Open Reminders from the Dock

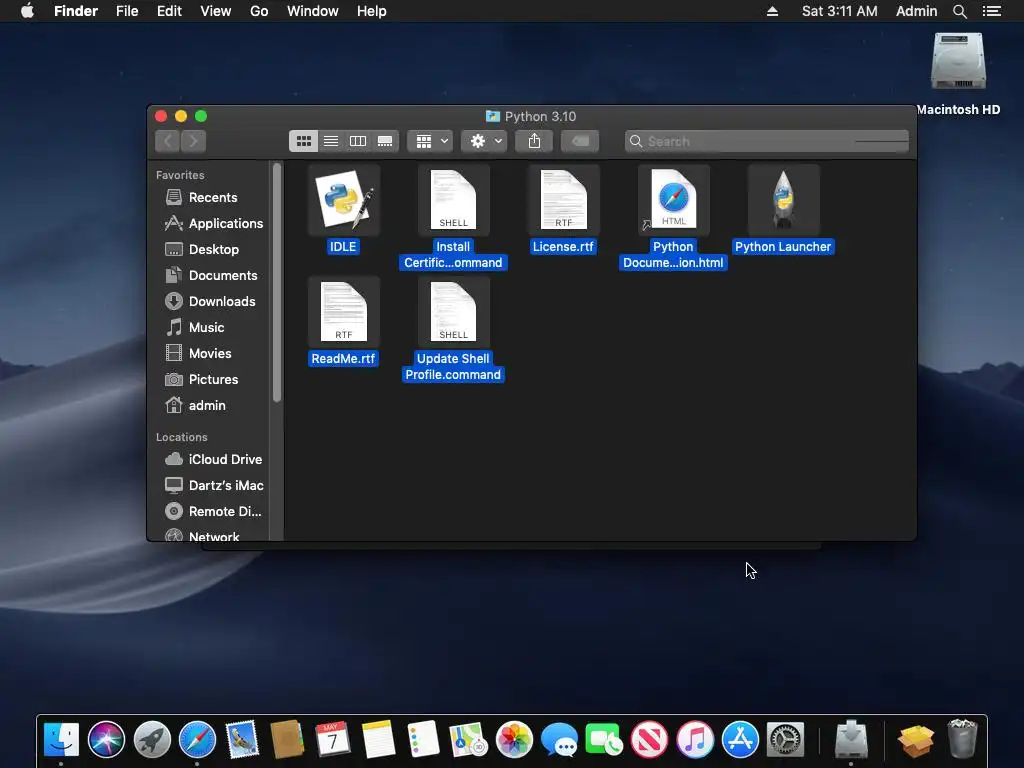click(x=423, y=740)
